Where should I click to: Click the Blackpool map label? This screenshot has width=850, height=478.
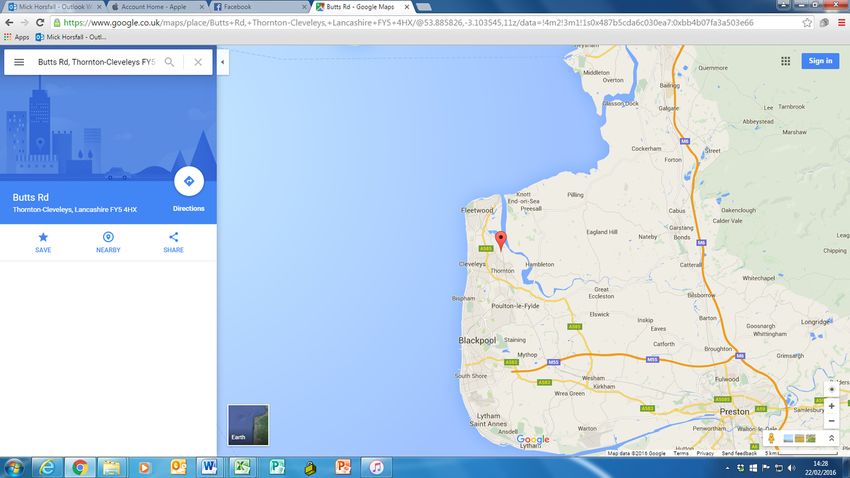click(477, 340)
